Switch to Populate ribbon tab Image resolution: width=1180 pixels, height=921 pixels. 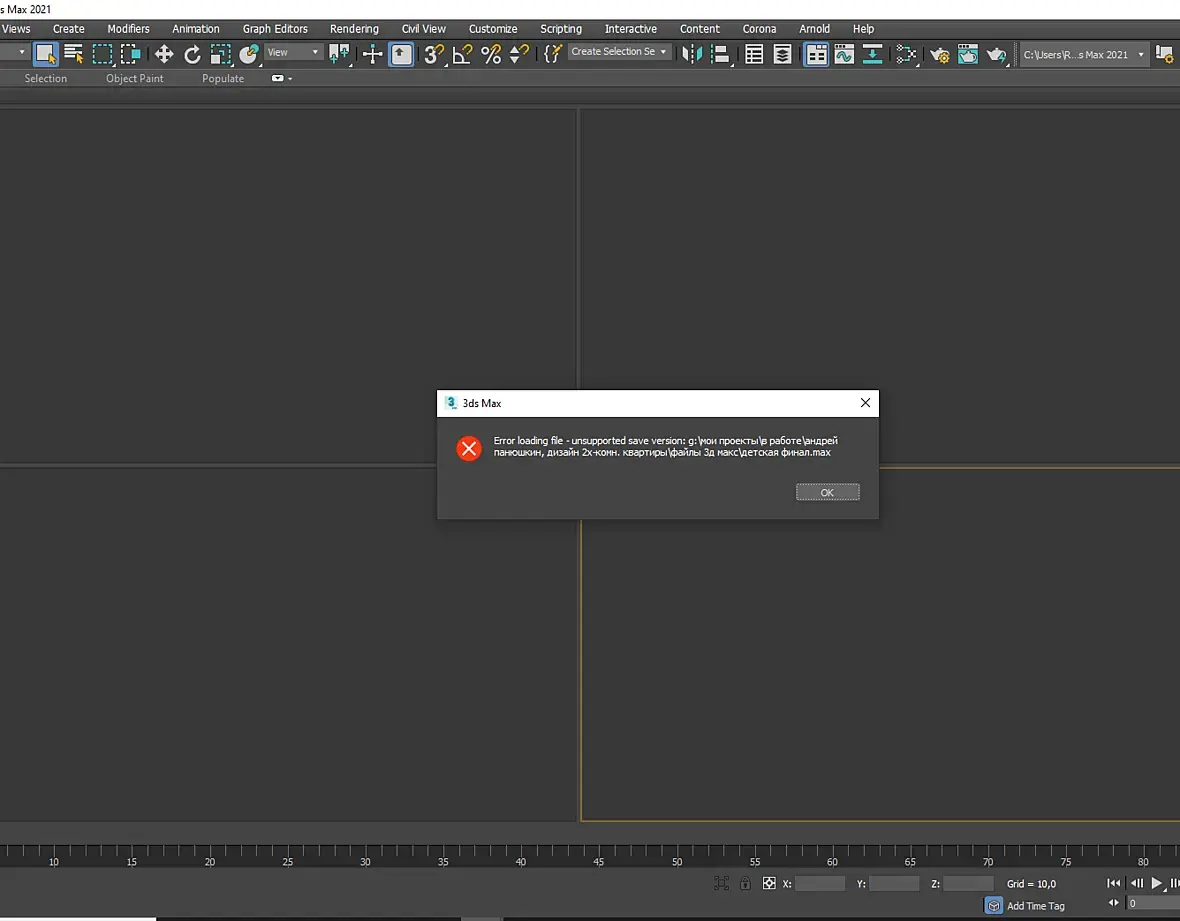pyautogui.click(x=223, y=78)
